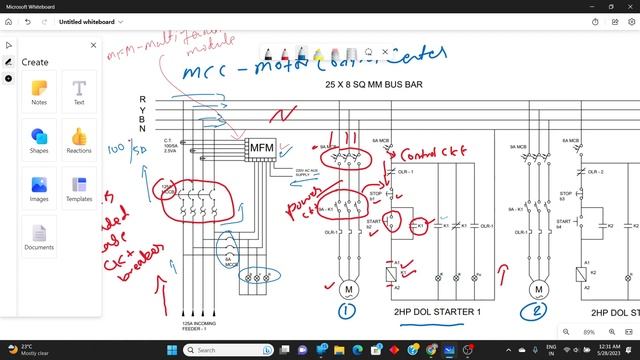Viewport: 640px width, 360px height.
Task: Select the lasso selection tool
Action: click(369, 52)
